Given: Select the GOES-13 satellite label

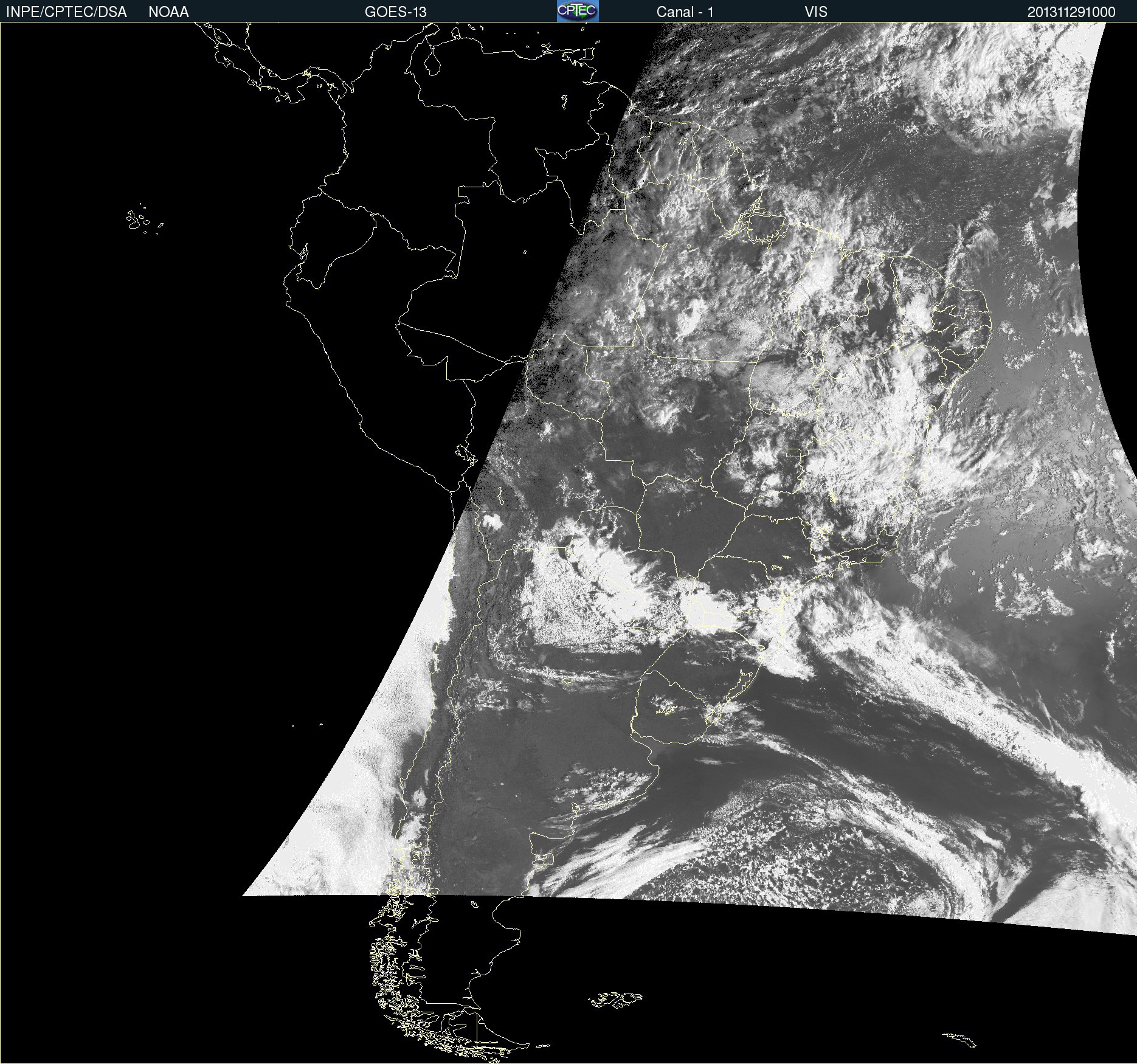Looking at the screenshot, I should pyautogui.click(x=396, y=12).
